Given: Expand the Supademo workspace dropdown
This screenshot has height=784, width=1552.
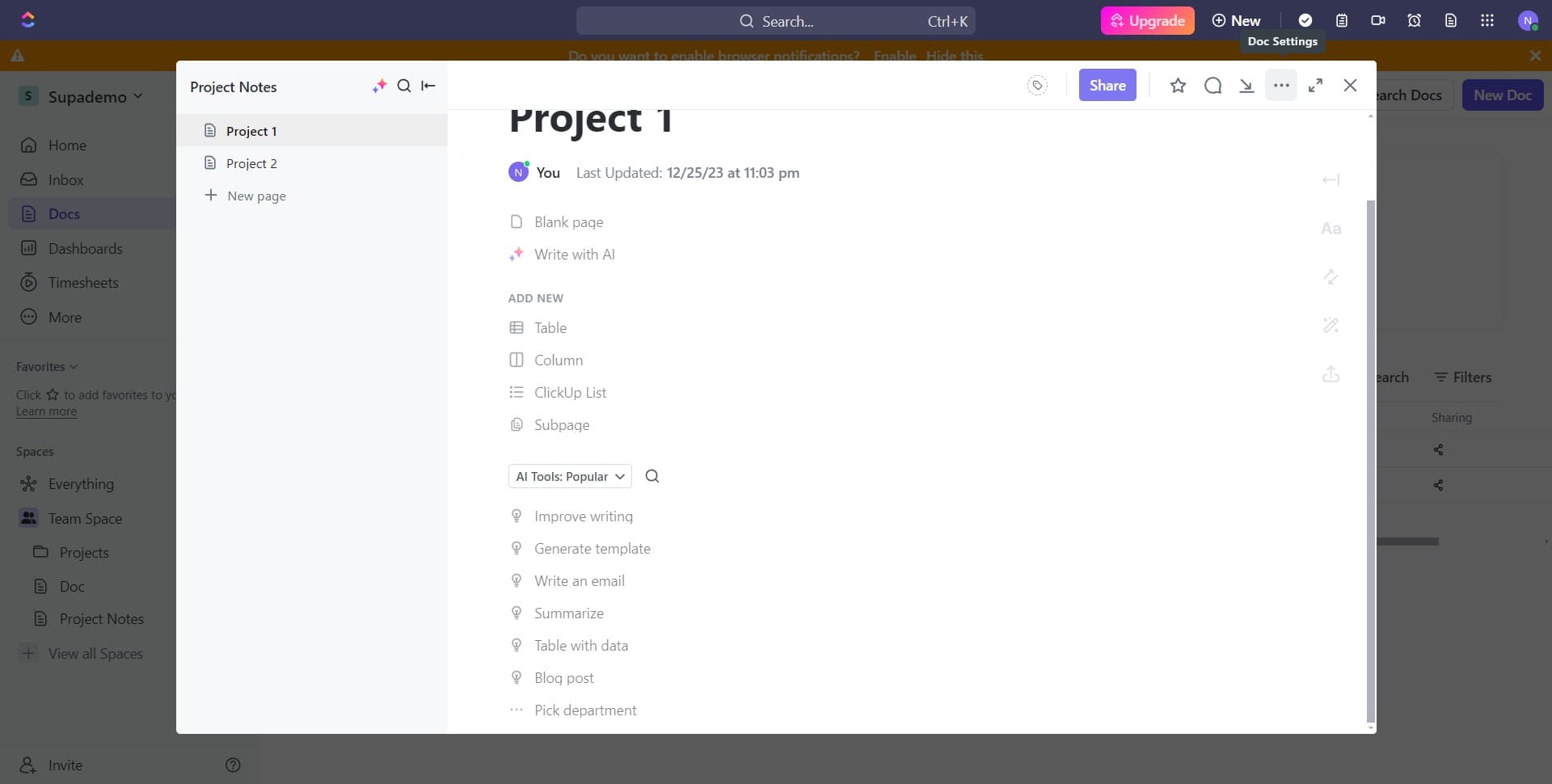Looking at the screenshot, I should point(138,96).
